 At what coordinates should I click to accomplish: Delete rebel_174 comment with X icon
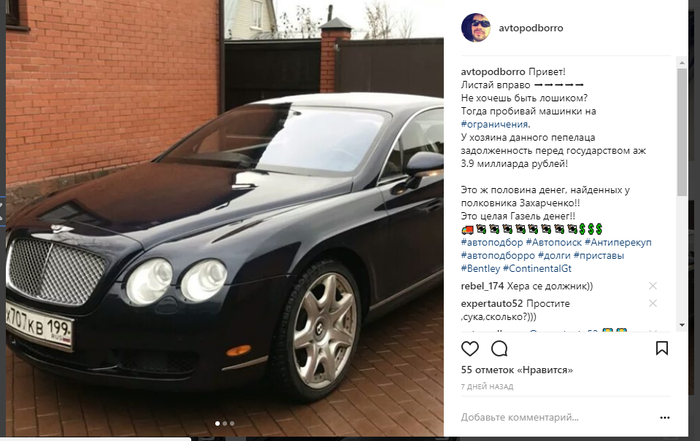click(x=653, y=286)
